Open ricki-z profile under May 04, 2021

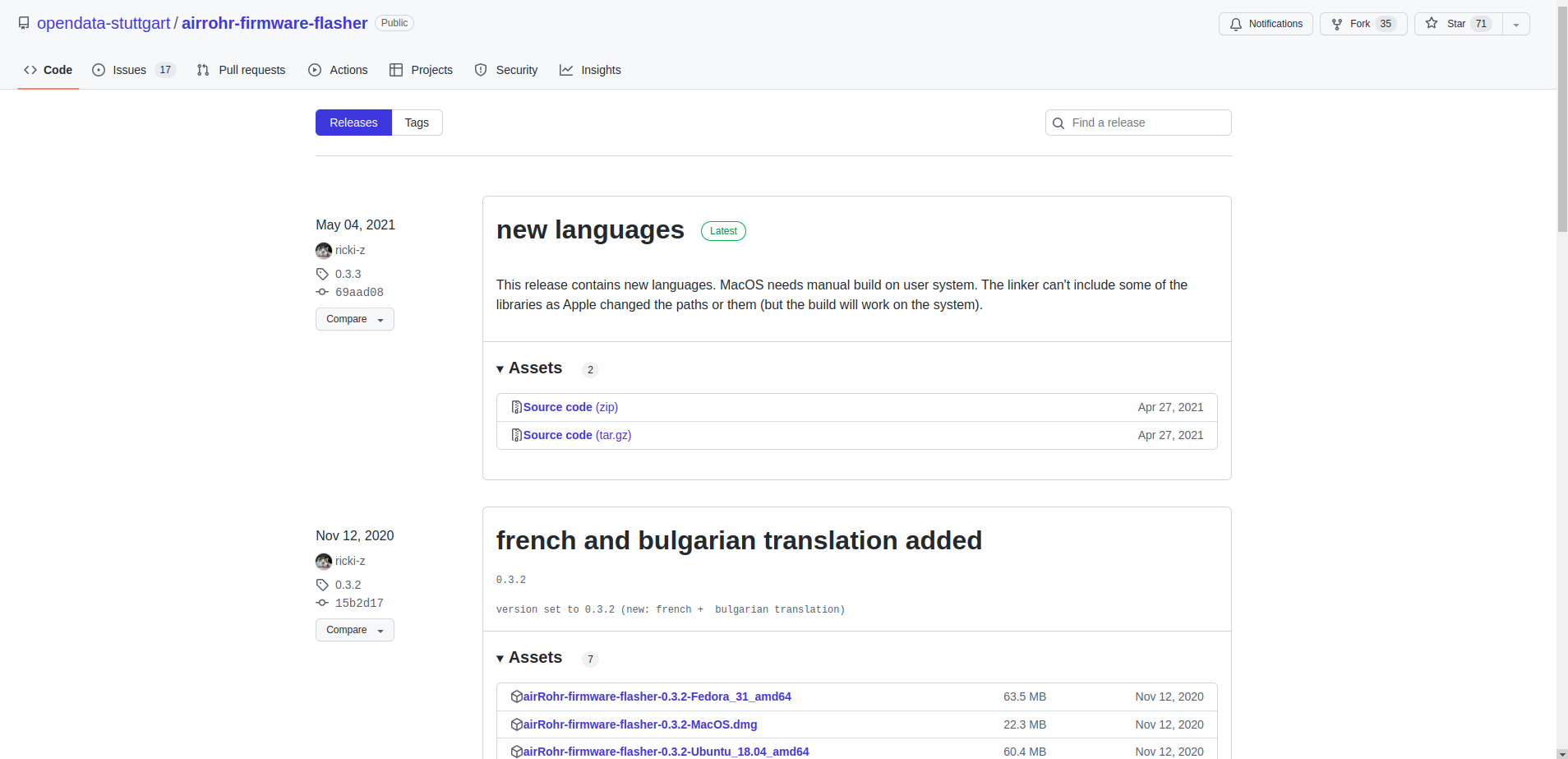(350, 250)
